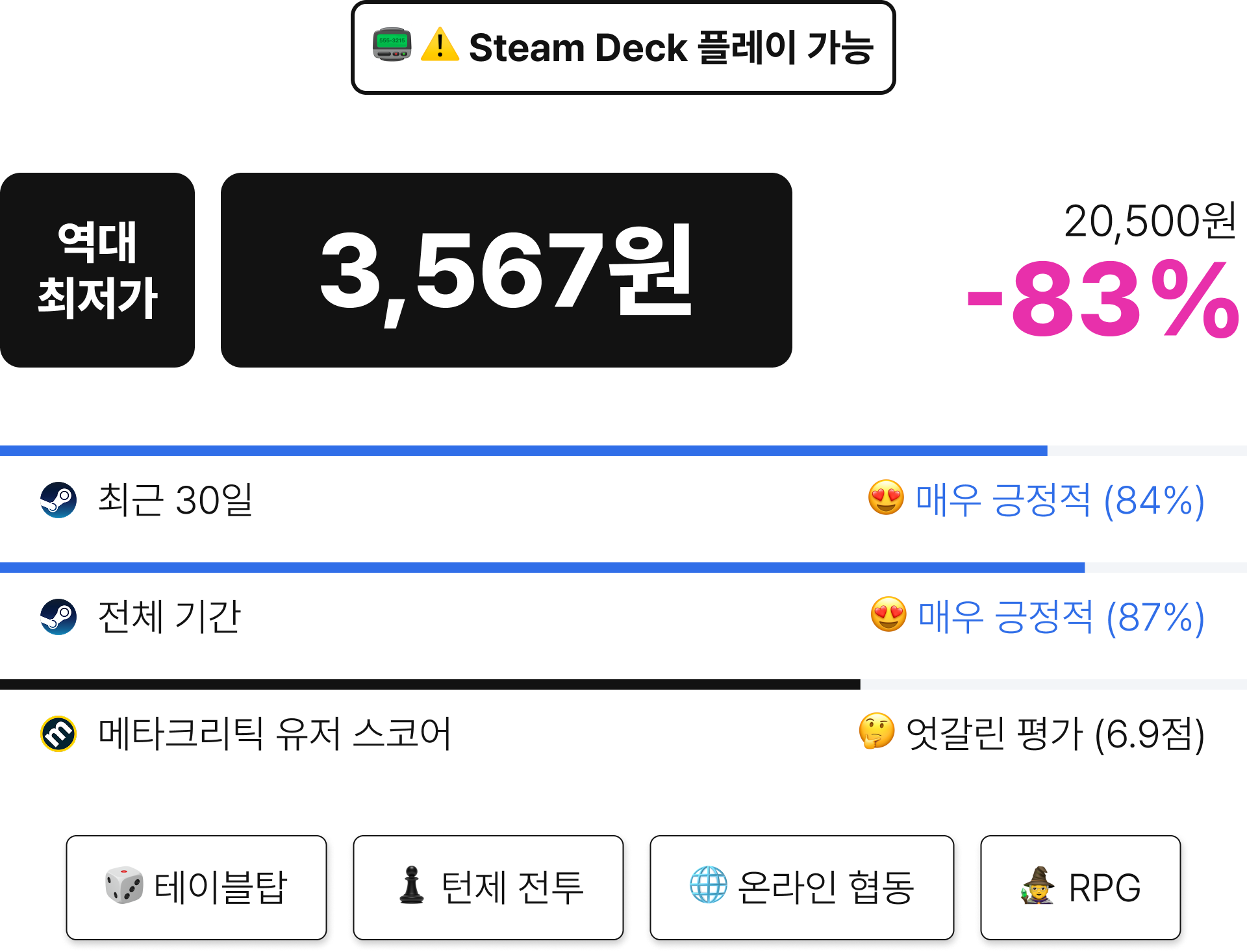Click the Steam icon beside 전체 기간
Screen dimensions: 1247x952
pos(58,617)
